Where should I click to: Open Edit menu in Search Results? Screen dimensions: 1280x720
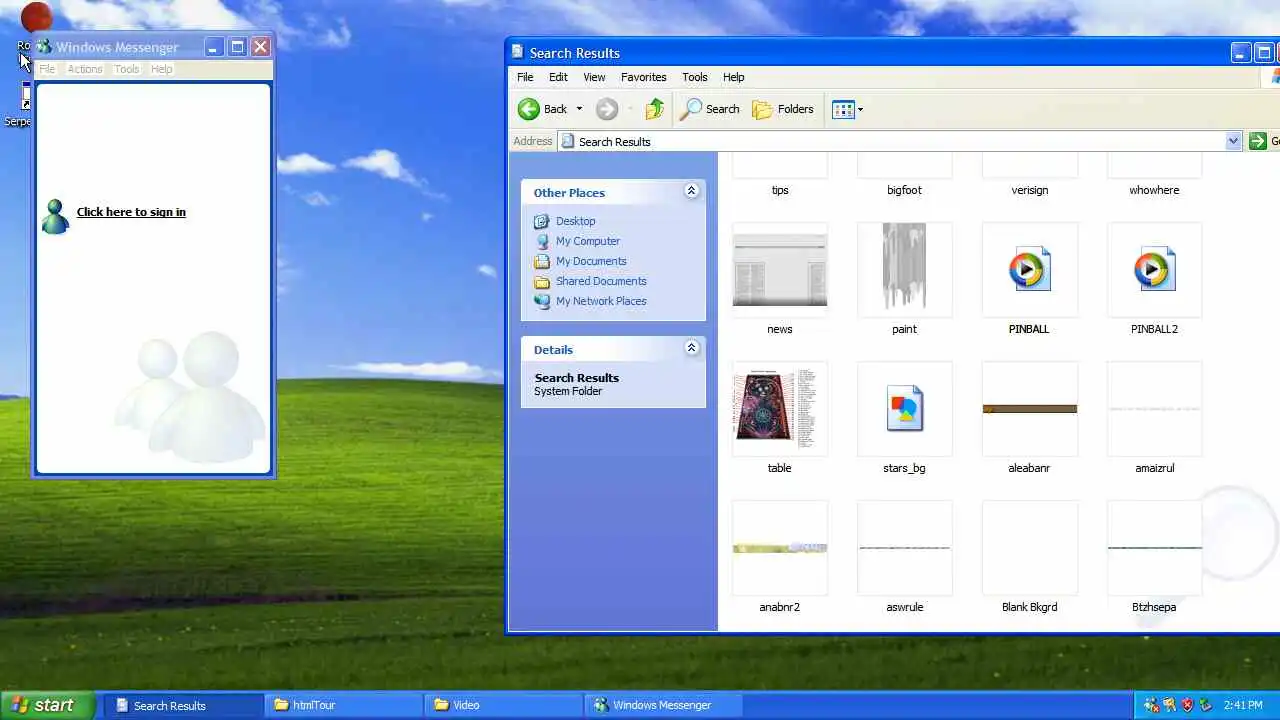click(x=558, y=77)
